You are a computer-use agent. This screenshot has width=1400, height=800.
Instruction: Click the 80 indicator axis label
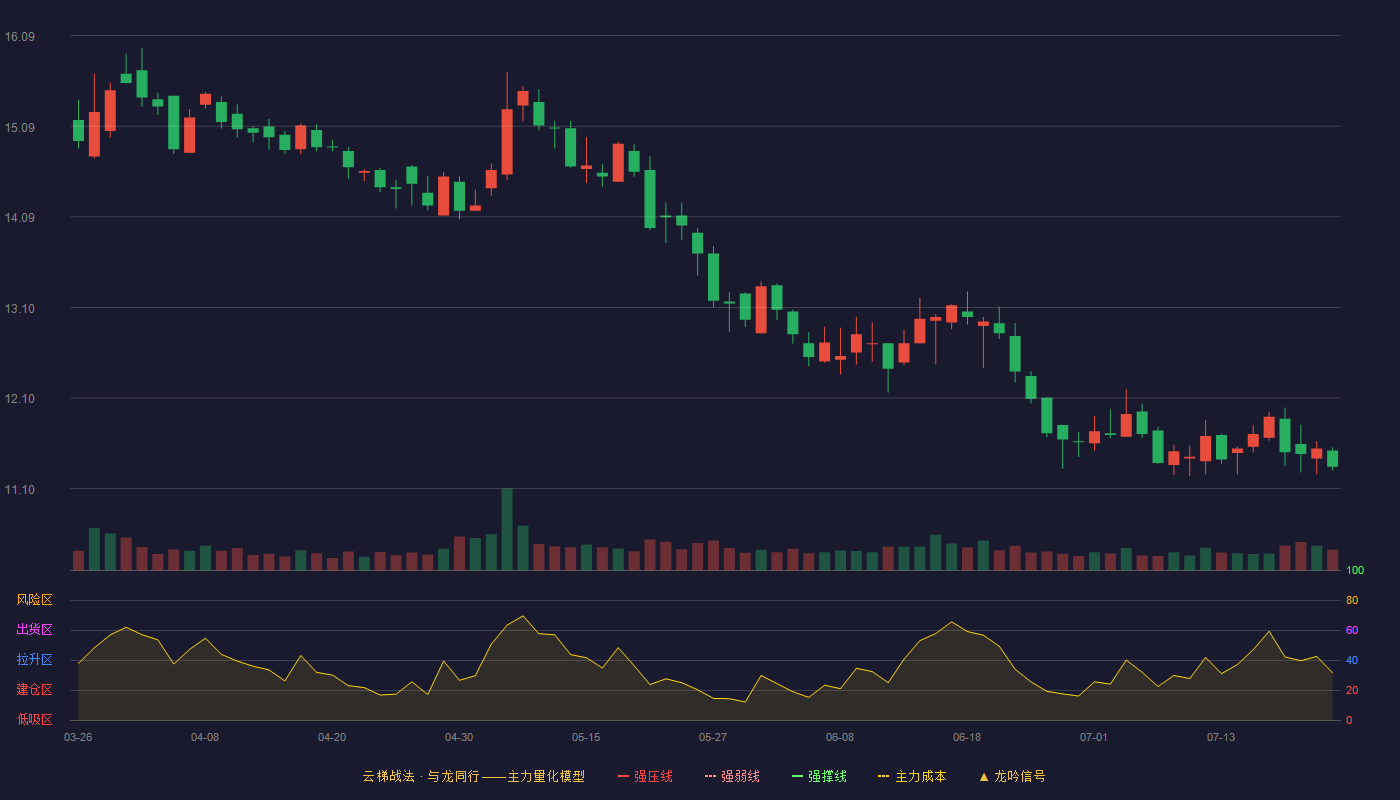click(x=1352, y=600)
